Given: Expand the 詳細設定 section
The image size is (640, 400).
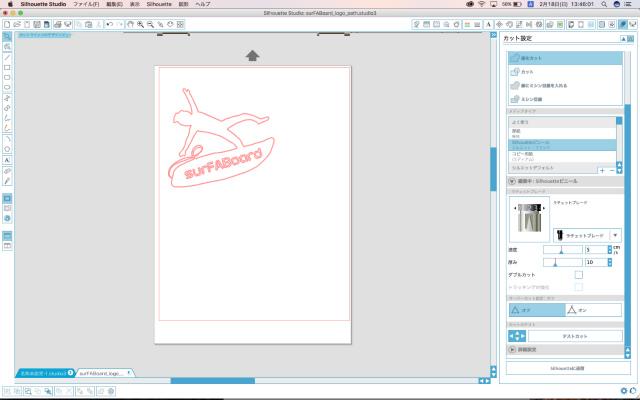Looking at the screenshot, I should [512, 350].
